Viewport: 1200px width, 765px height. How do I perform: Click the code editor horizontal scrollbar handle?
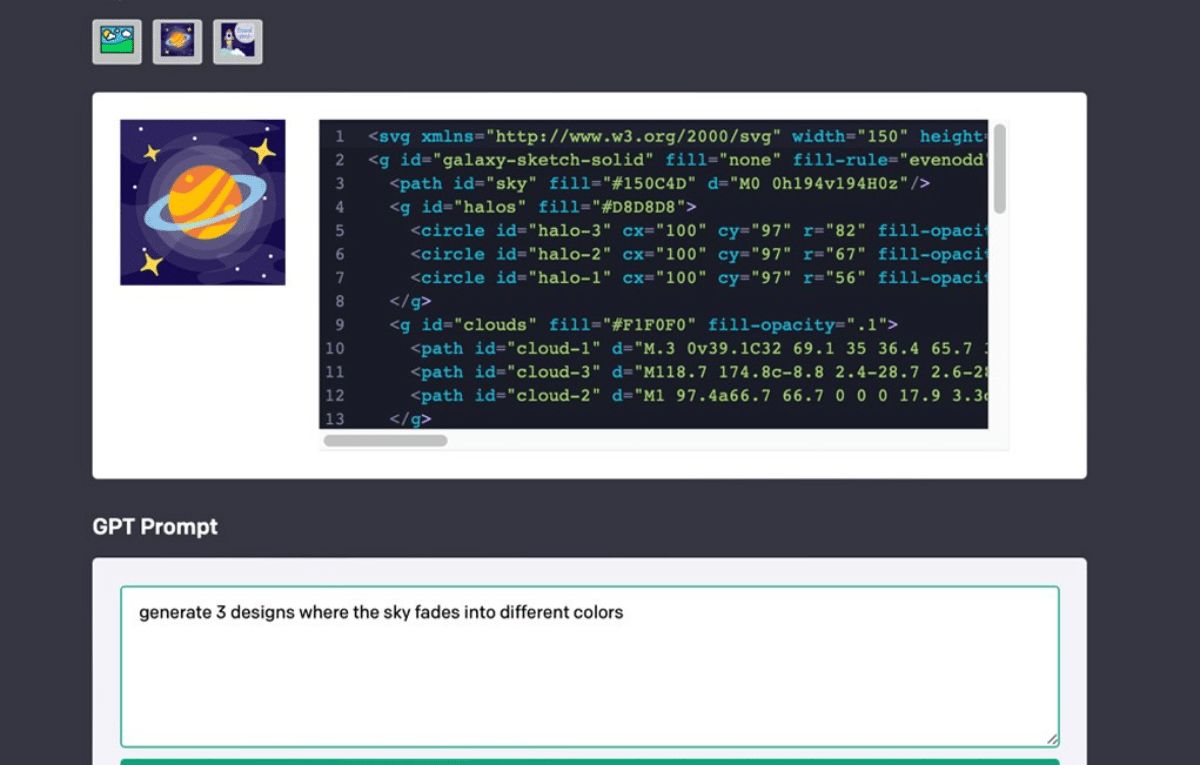point(385,440)
